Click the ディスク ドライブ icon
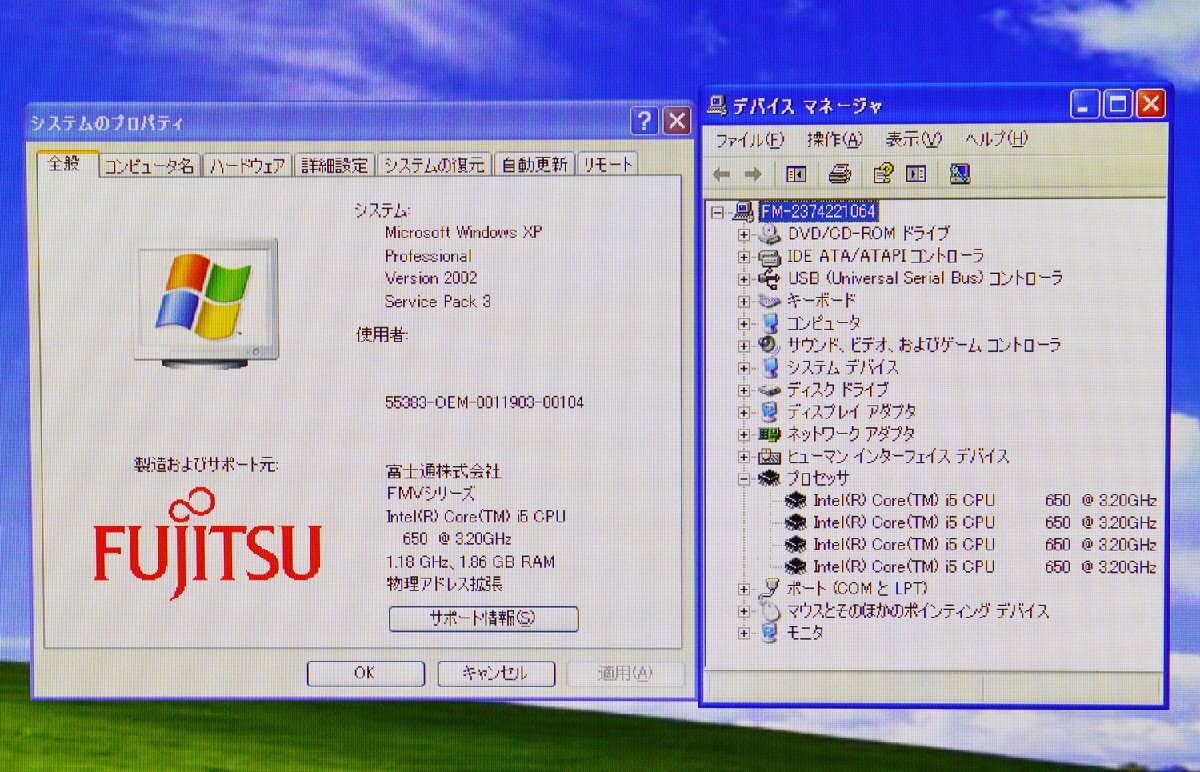1200x772 pixels. (x=770, y=389)
